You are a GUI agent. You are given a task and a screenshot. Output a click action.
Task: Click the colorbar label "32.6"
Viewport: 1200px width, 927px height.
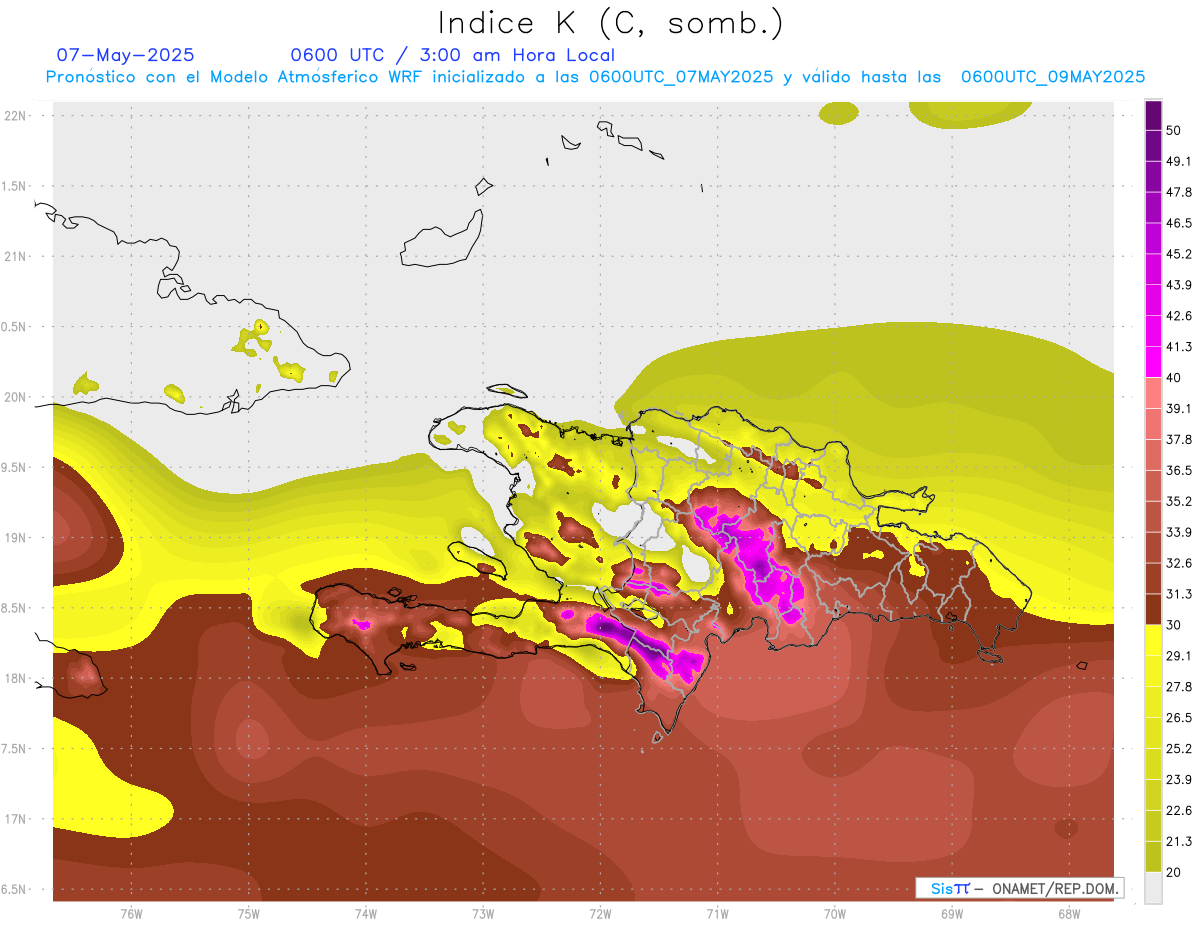(1179, 563)
